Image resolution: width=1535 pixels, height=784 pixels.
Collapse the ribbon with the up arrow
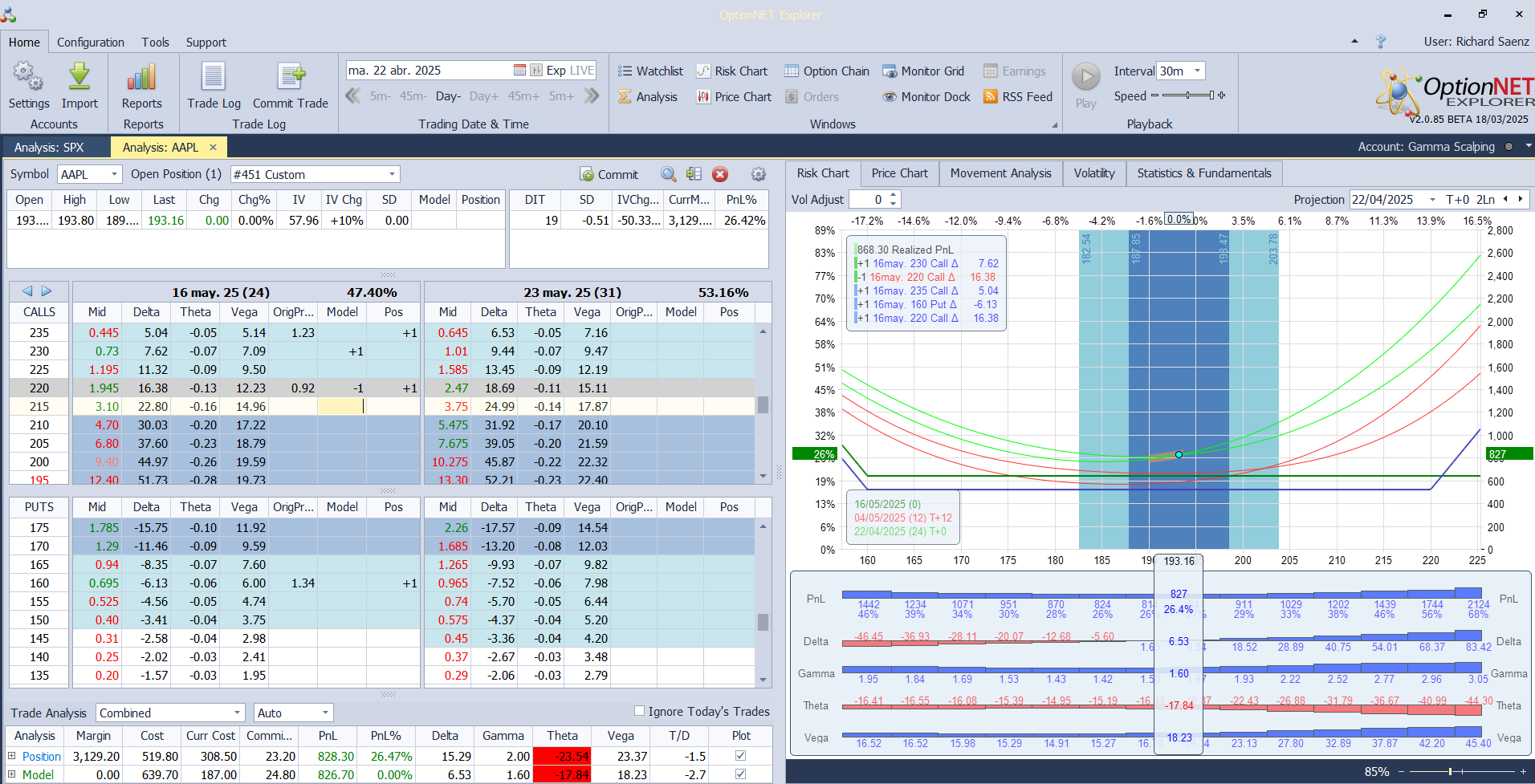pos(1355,41)
